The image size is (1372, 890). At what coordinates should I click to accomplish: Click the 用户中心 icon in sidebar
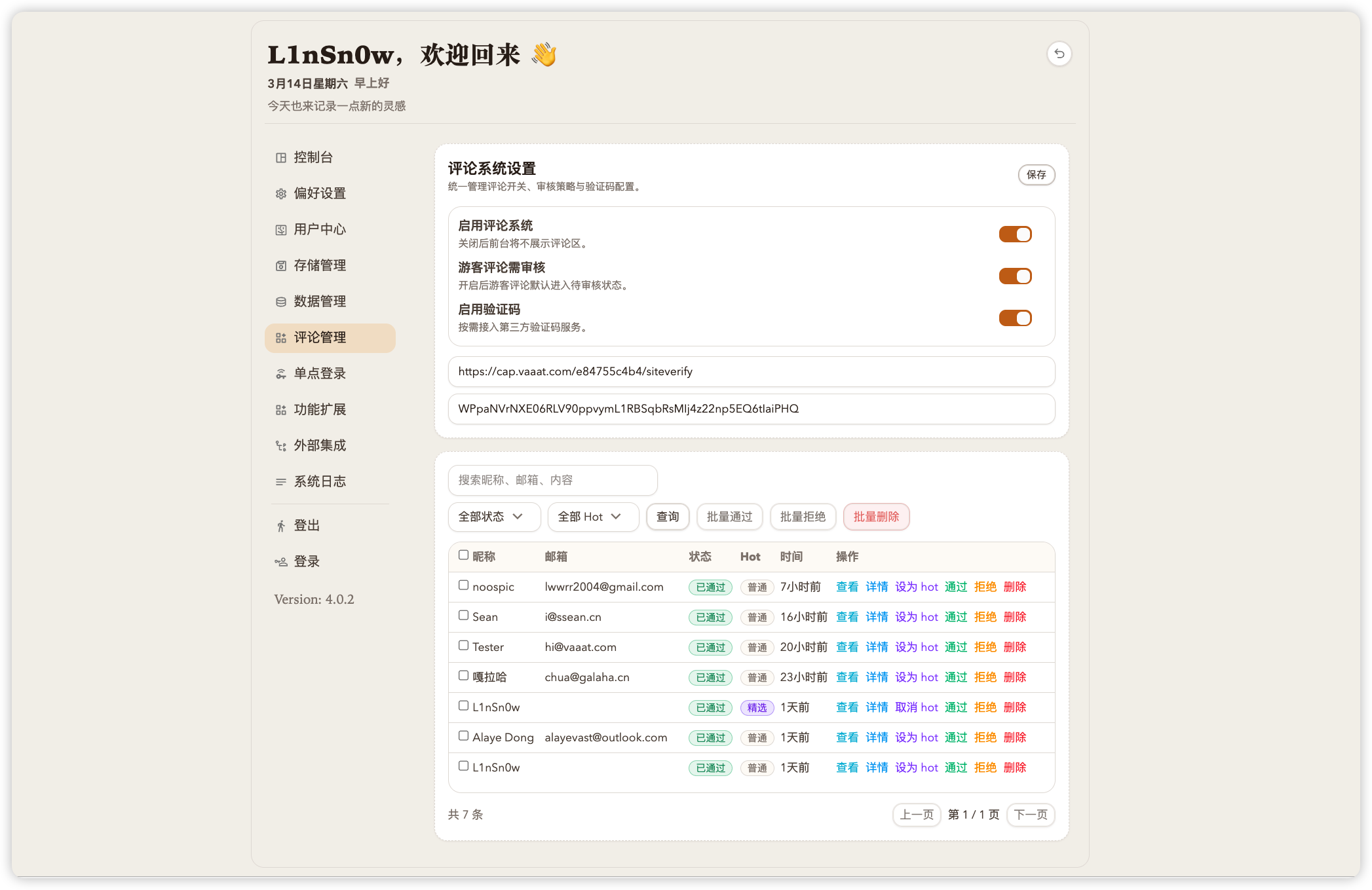(x=281, y=230)
